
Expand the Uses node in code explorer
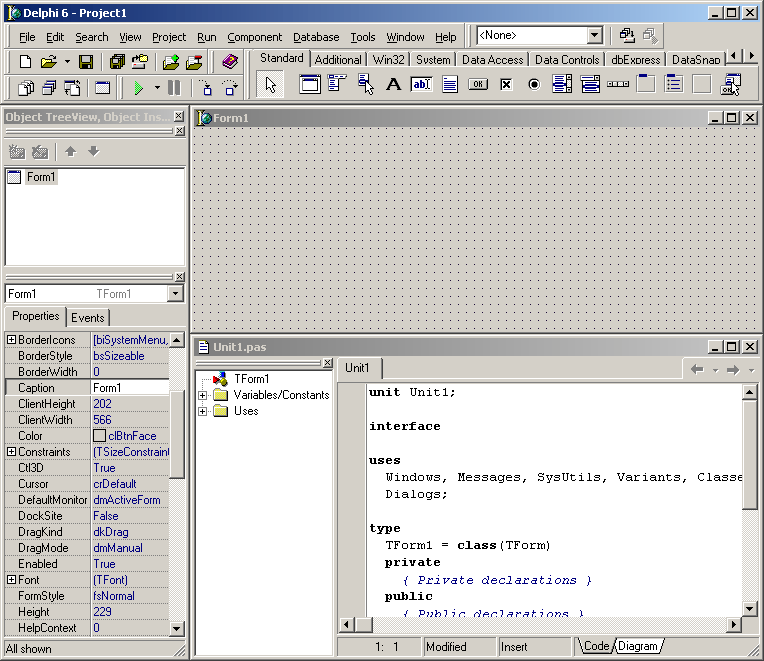pos(202,411)
